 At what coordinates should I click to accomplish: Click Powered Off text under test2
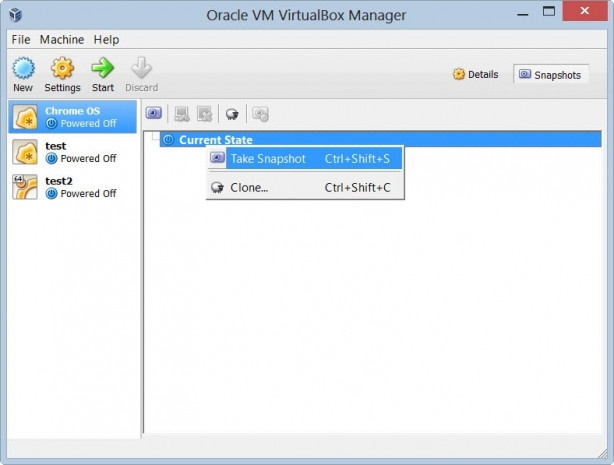coord(88,194)
